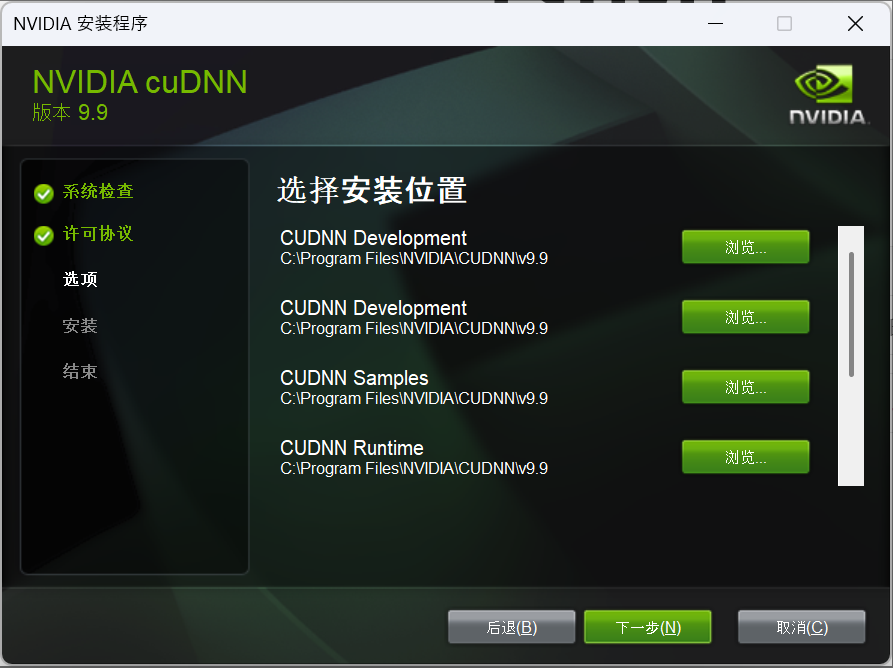Open 浏览 for CUDNN Runtime path

(x=745, y=457)
